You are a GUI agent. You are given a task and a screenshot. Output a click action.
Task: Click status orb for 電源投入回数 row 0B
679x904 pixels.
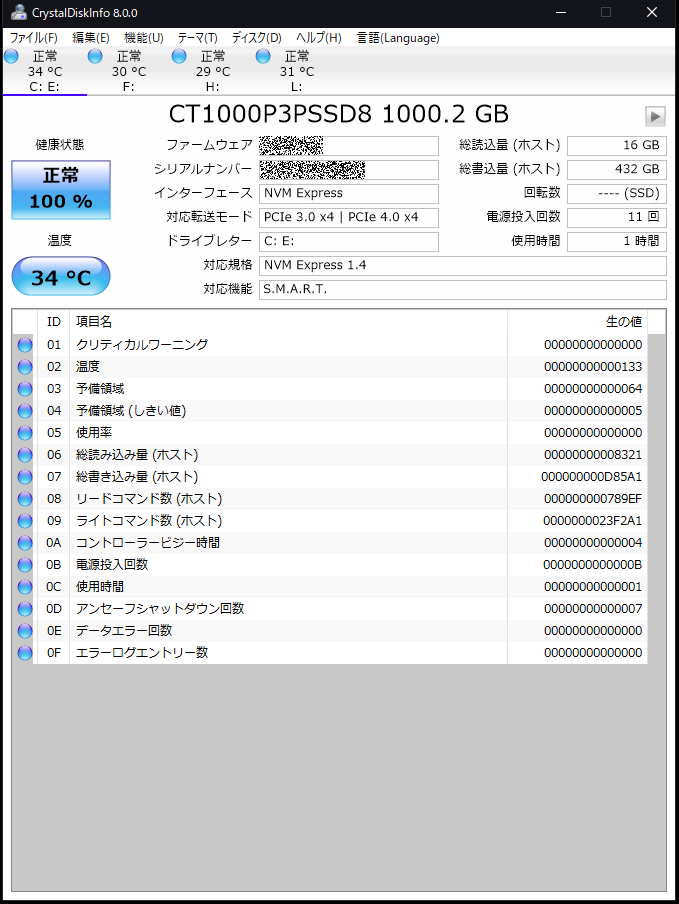click(25, 564)
